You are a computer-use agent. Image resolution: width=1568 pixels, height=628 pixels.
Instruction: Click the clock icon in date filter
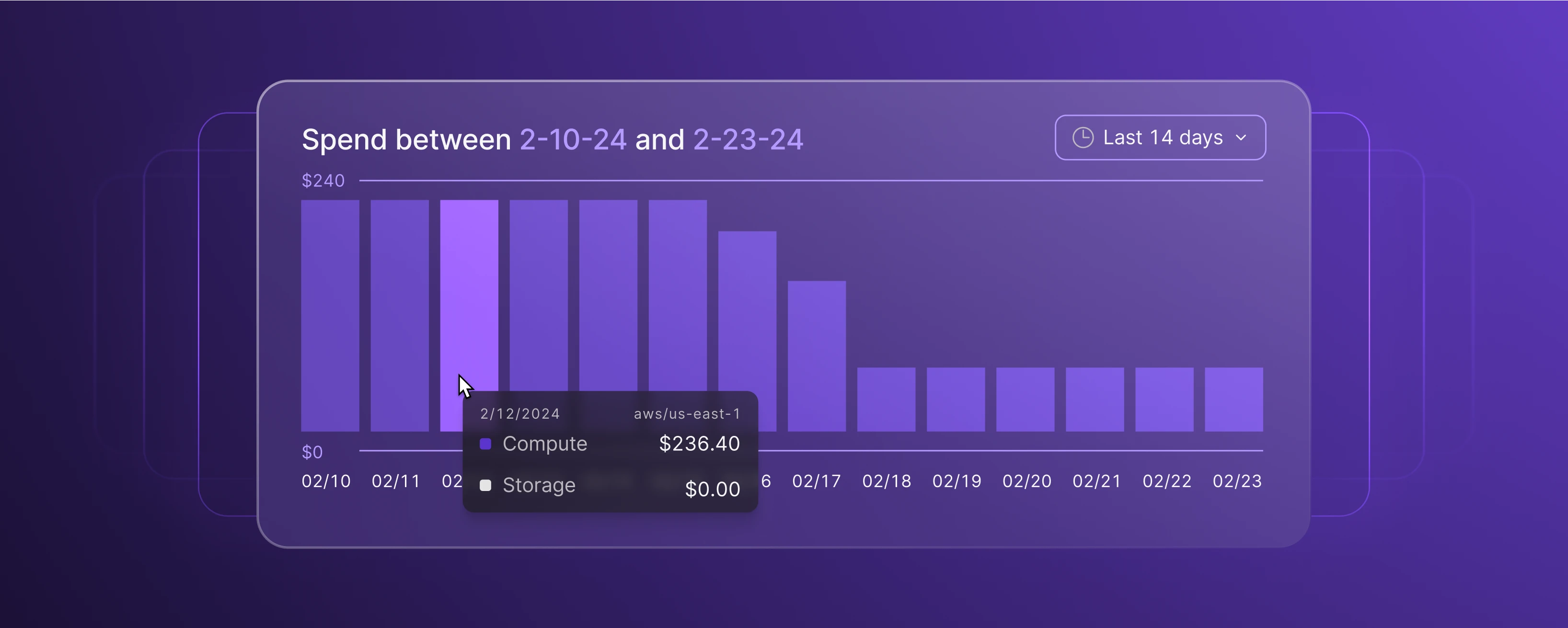[1080, 138]
